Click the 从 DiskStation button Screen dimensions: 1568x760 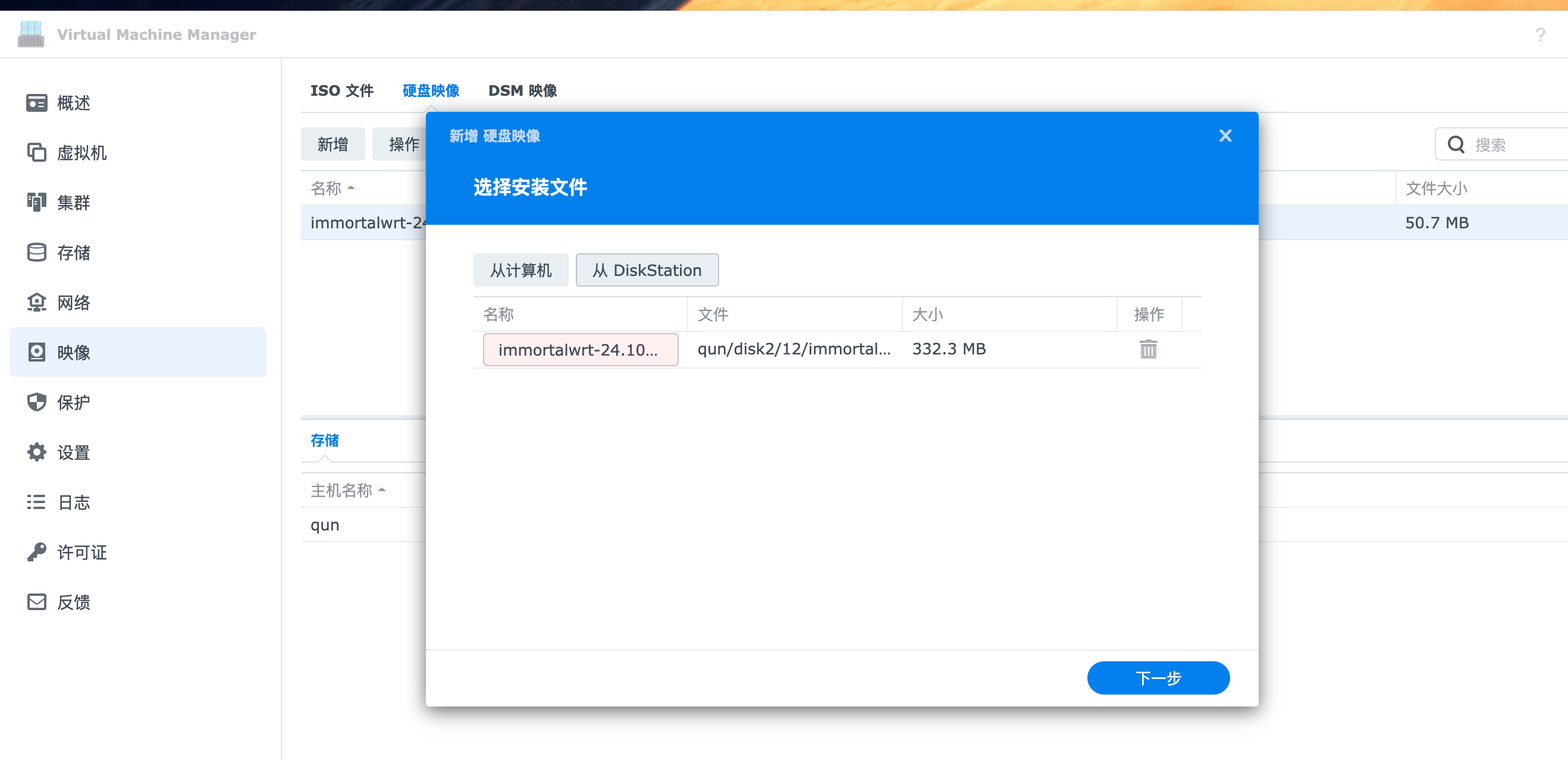pos(647,270)
